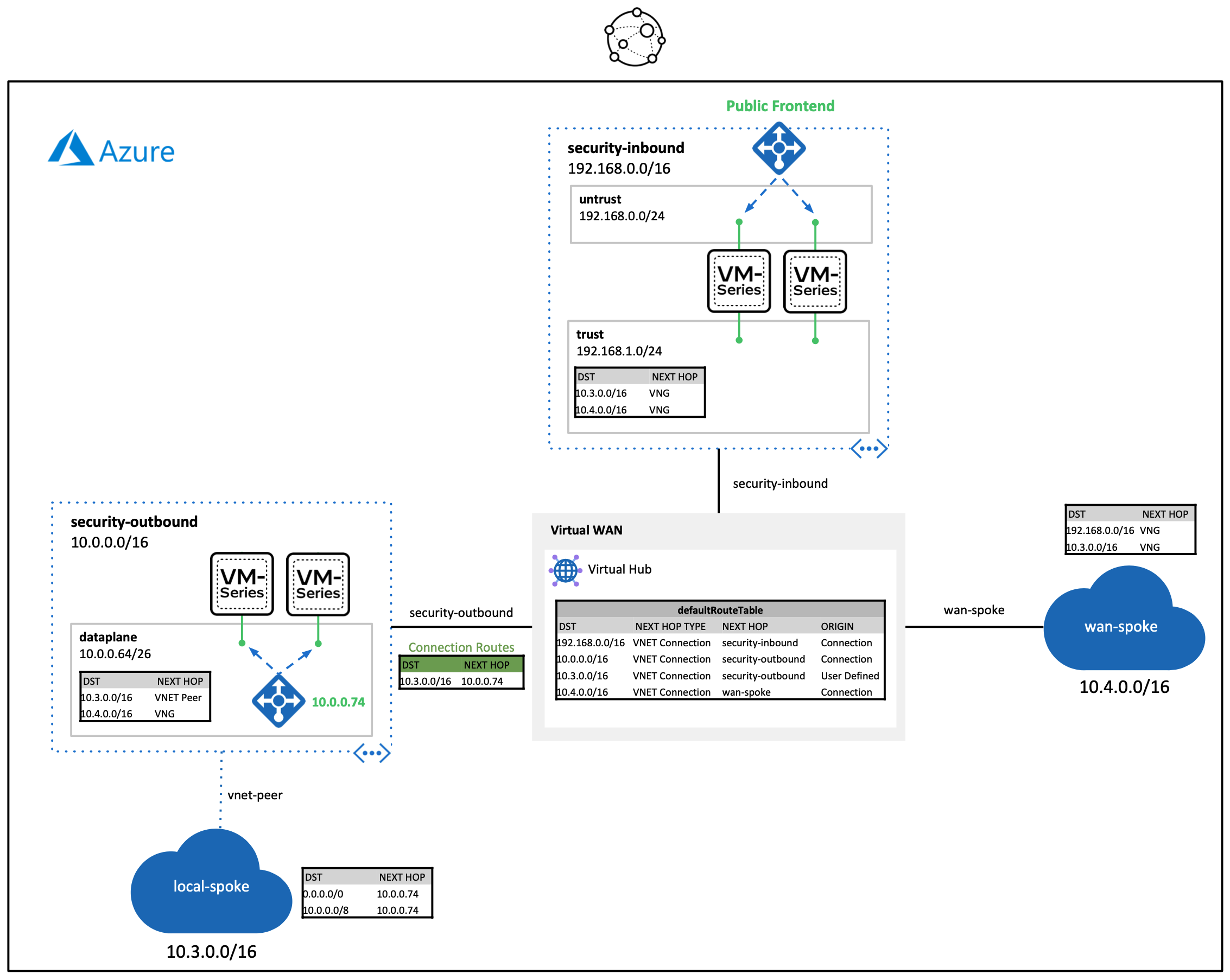
Task: Click the internet globe network icon
Action: pos(635,37)
